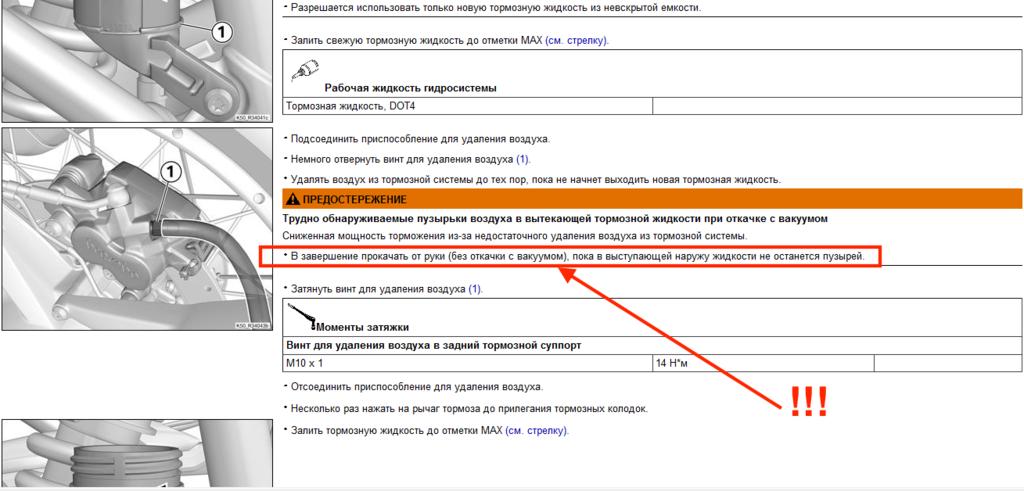The width and height of the screenshot is (1024, 491).
Task: Click the '(1)' link after 'отвернуть винт для удаления воздуха'
Action: [524, 159]
